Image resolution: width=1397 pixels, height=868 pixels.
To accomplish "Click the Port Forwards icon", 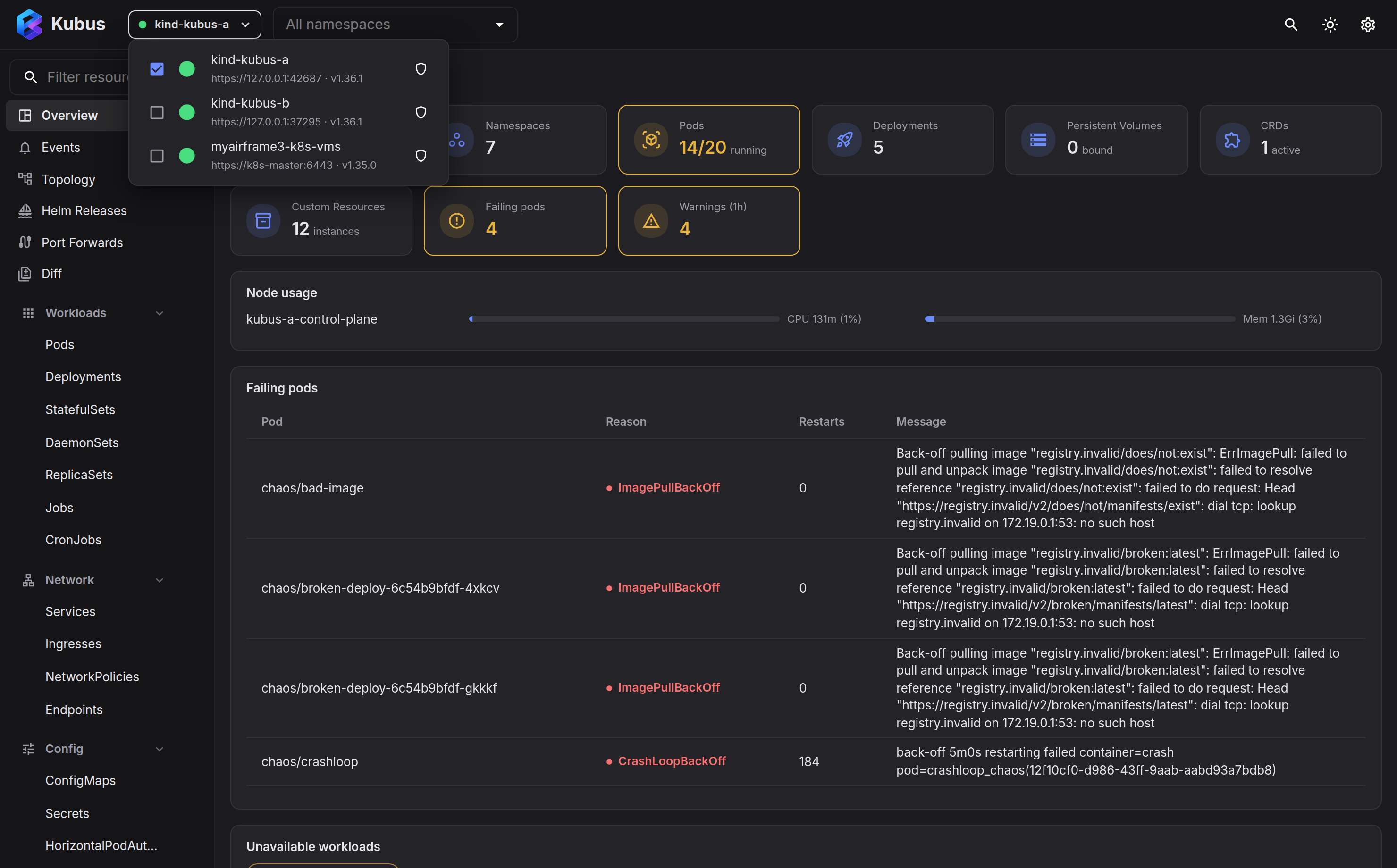I will [x=25, y=242].
